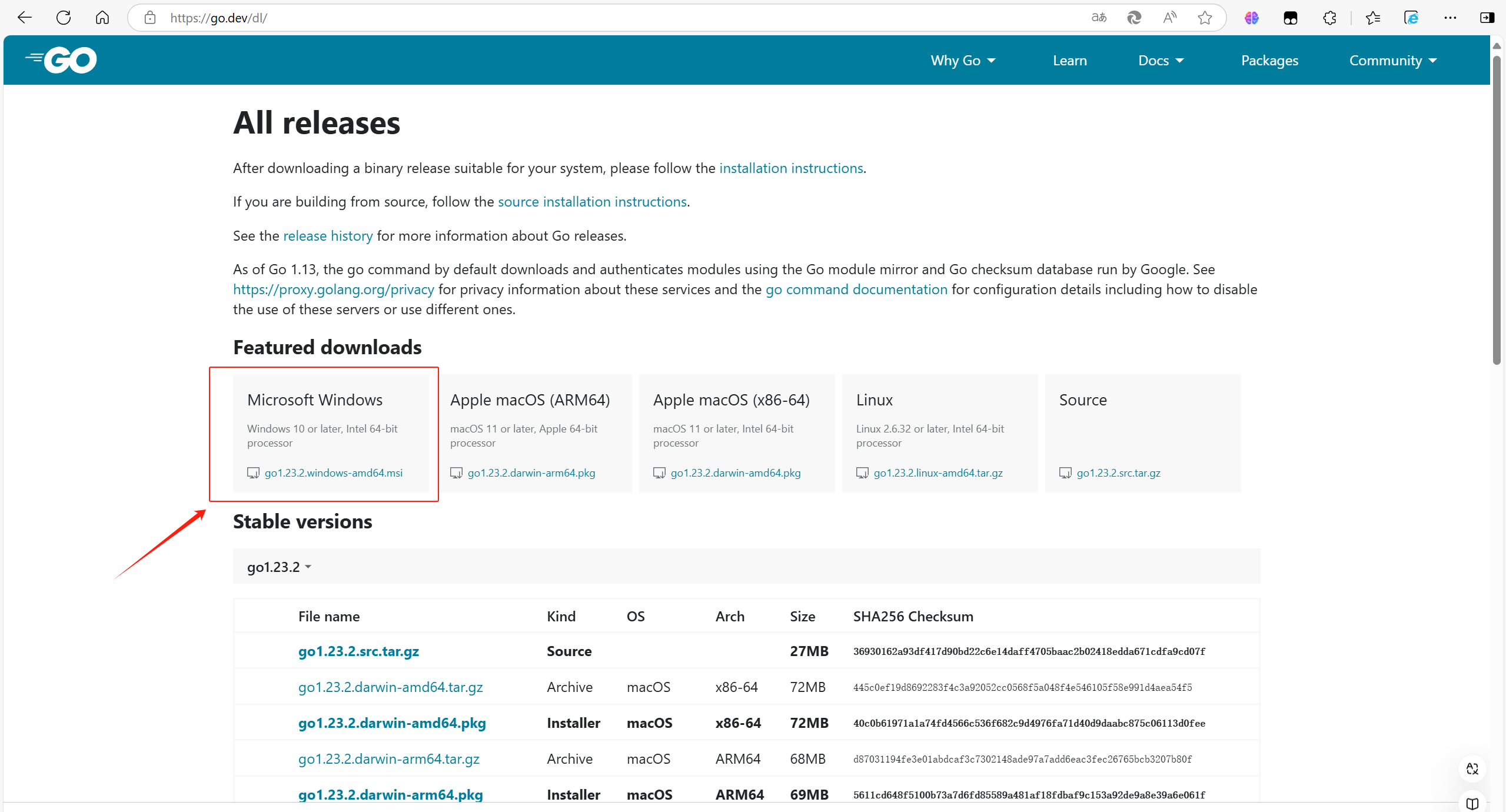Open the translate page option

(1099, 18)
